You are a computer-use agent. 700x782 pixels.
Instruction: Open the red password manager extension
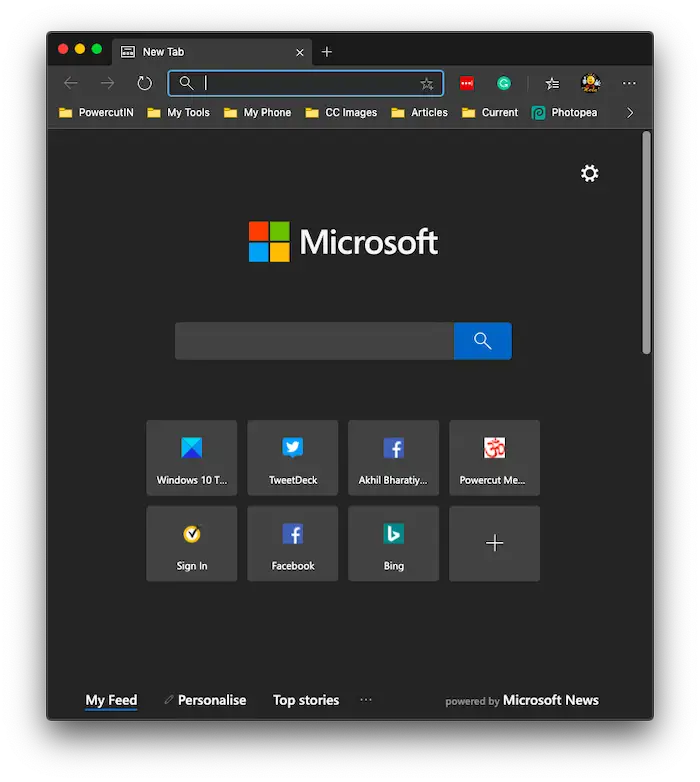467,83
